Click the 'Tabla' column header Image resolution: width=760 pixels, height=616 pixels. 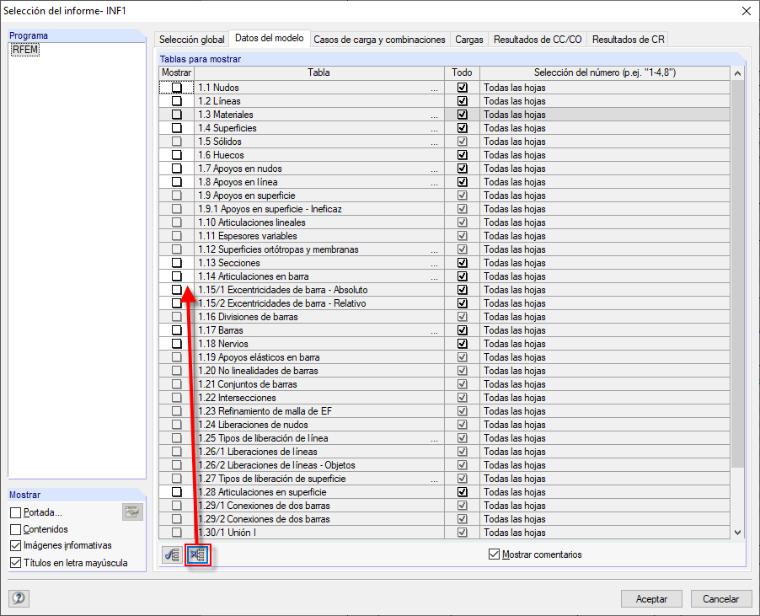point(319,73)
